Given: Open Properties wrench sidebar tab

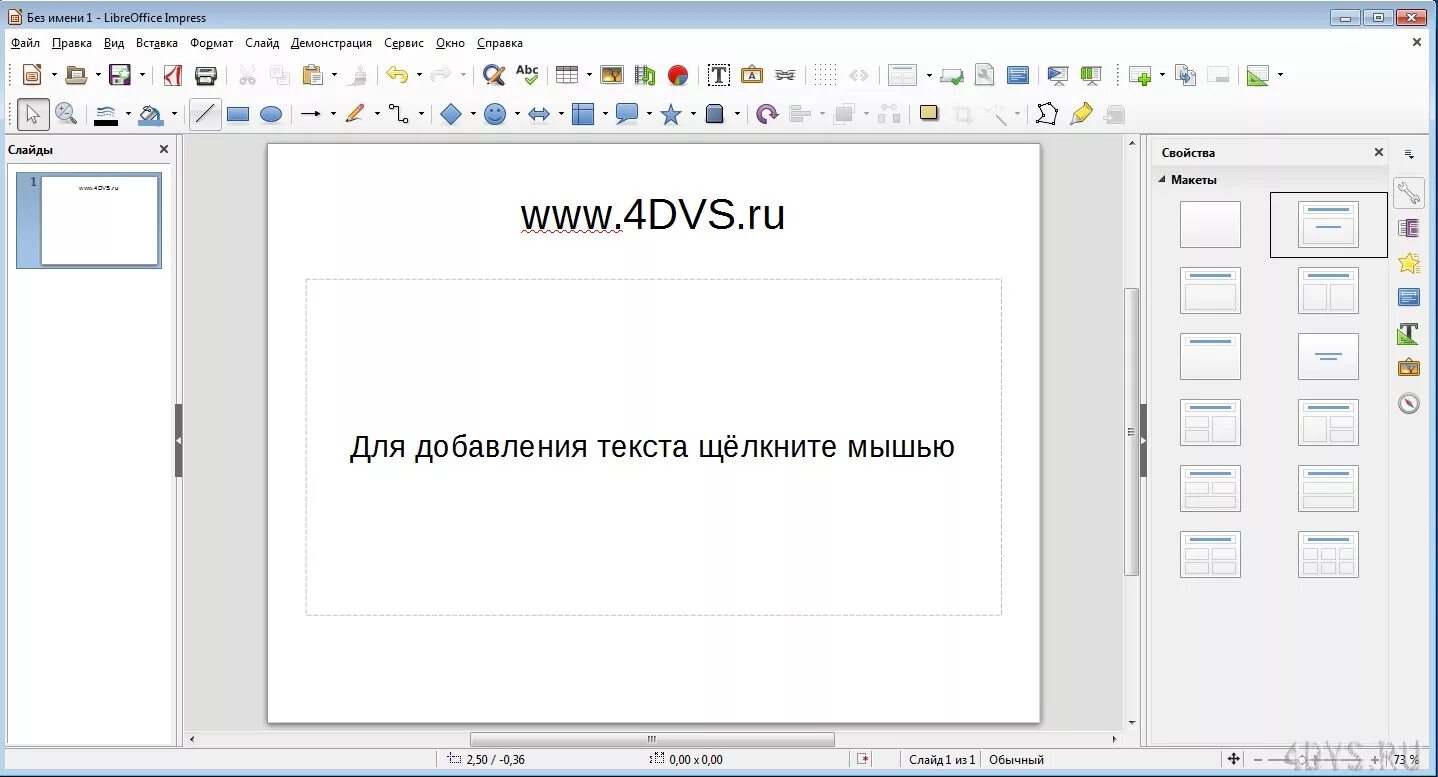Looking at the screenshot, I should click(x=1408, y=192).
